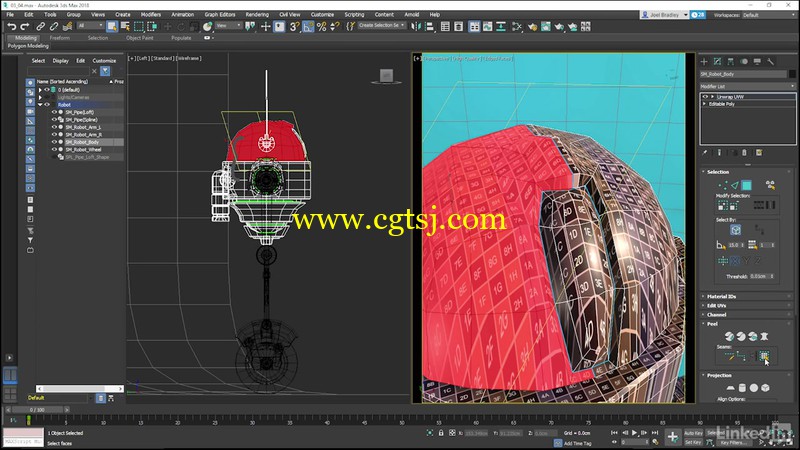Select Edge sub-object mode icon

pos(734,185)
